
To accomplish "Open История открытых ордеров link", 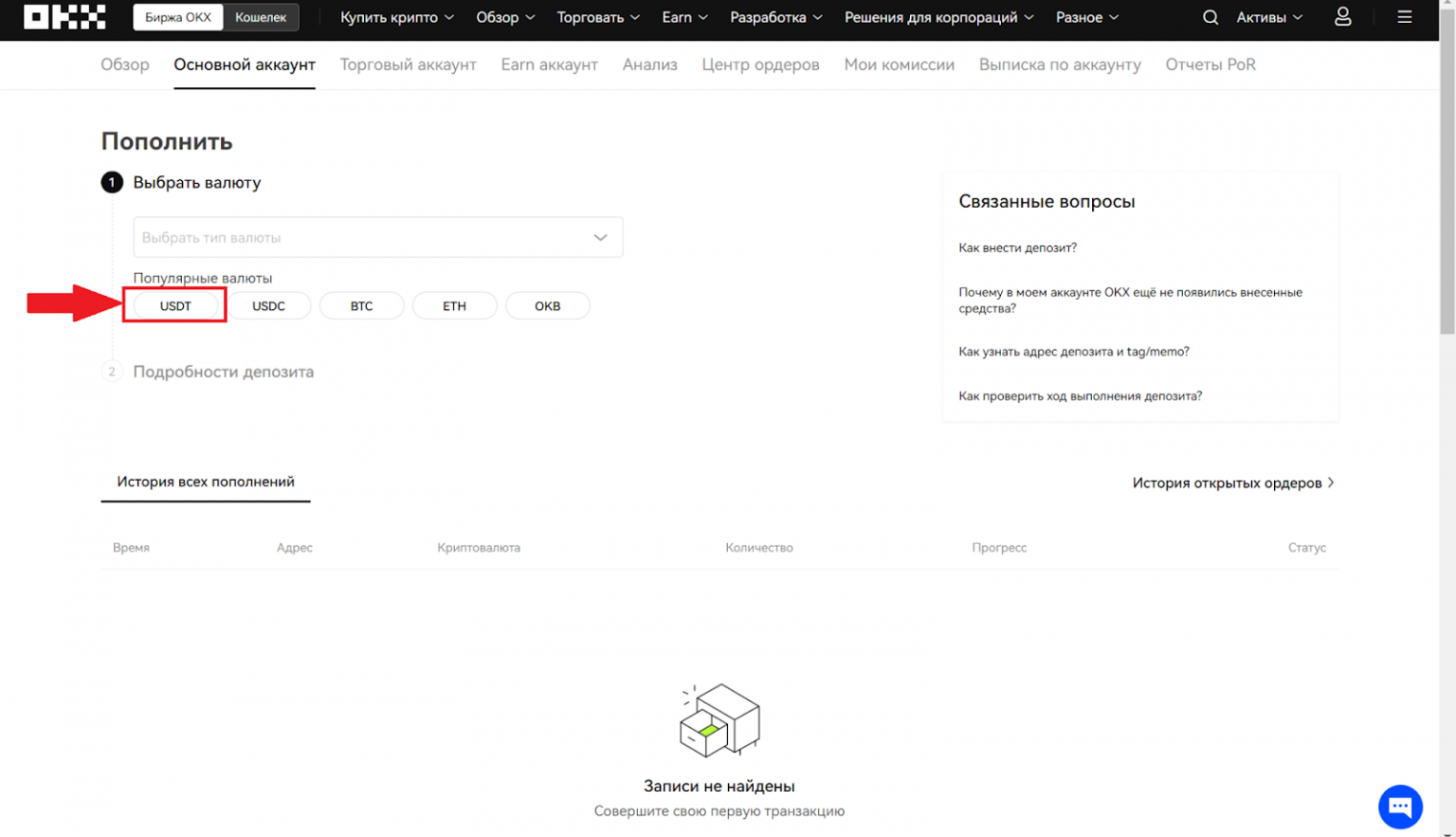I will click(x=1232, y=482).
